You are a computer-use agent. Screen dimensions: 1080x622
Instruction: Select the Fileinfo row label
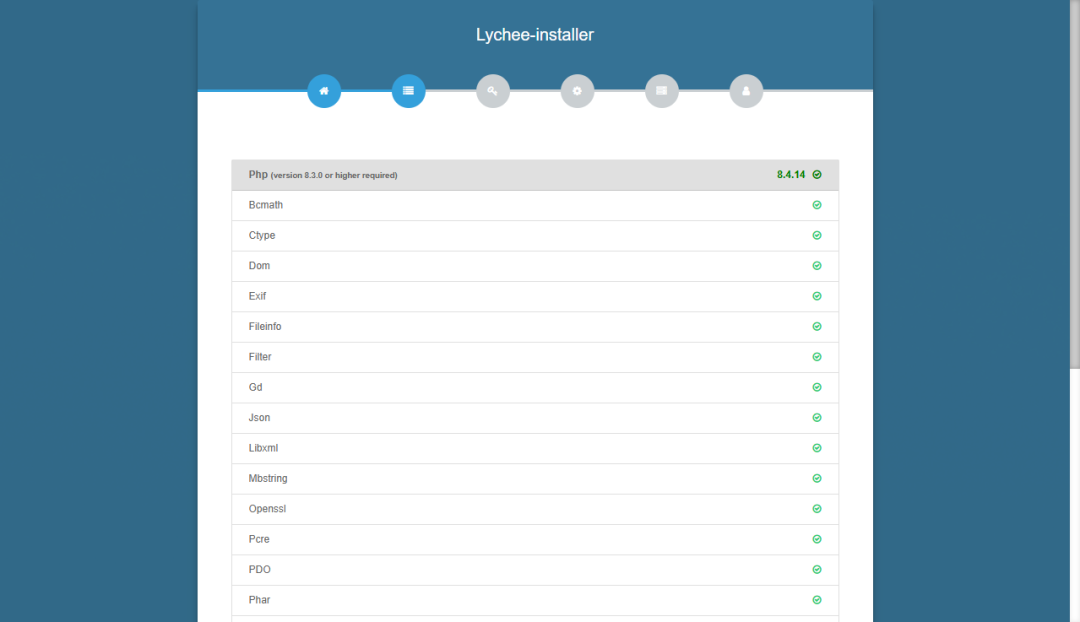click(265, 326)
